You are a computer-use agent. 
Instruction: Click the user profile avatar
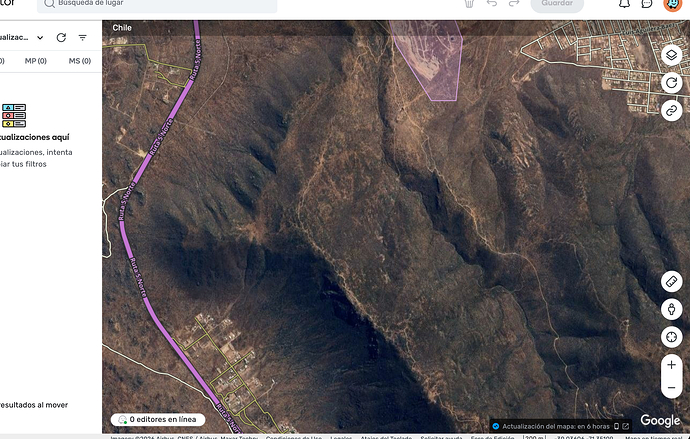click(x=671, y=4)
